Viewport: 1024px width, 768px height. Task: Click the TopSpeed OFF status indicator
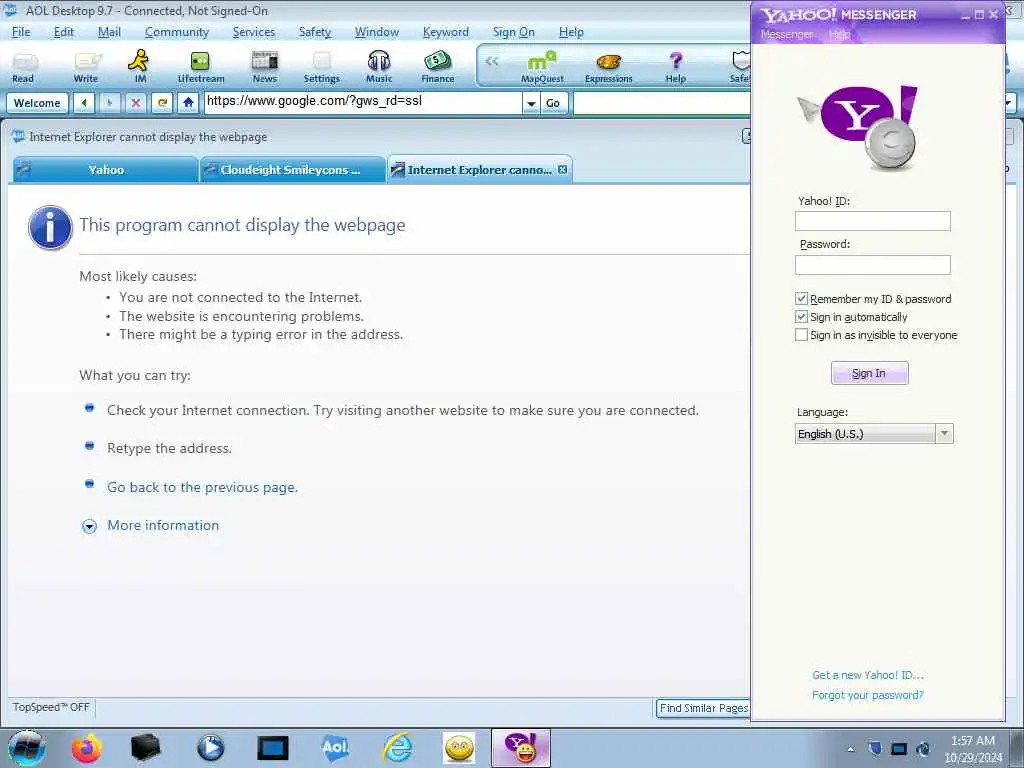coord(51,707)
